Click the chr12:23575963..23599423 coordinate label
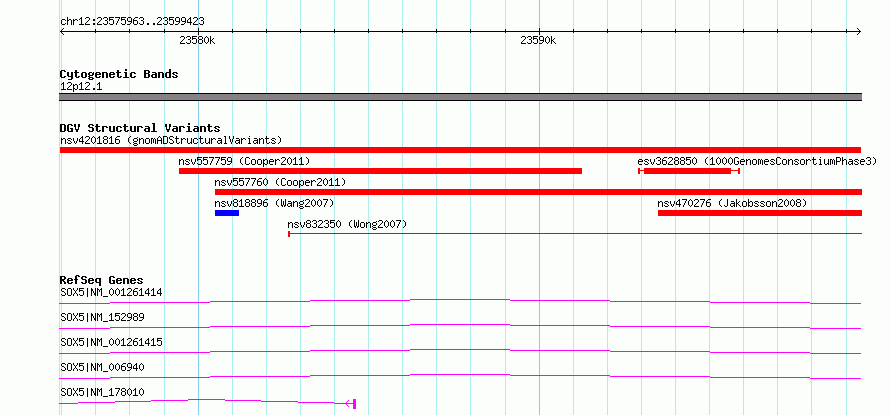The image size is (890, 415). (x=132, y=22)
